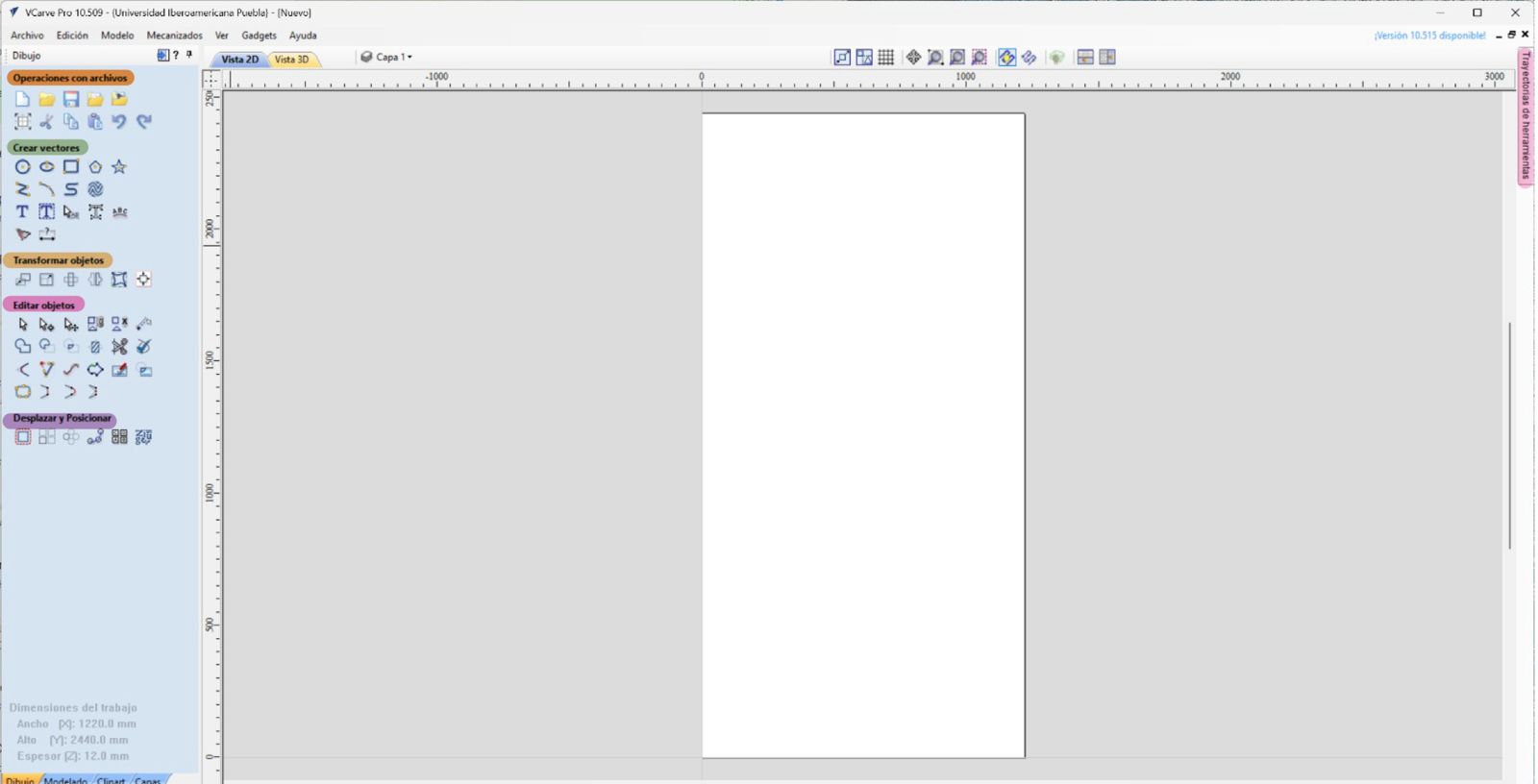The height and width of the screenshot is (784, 1538).
Task: Select the Draw Circle tool
Action: click(22, 167)
